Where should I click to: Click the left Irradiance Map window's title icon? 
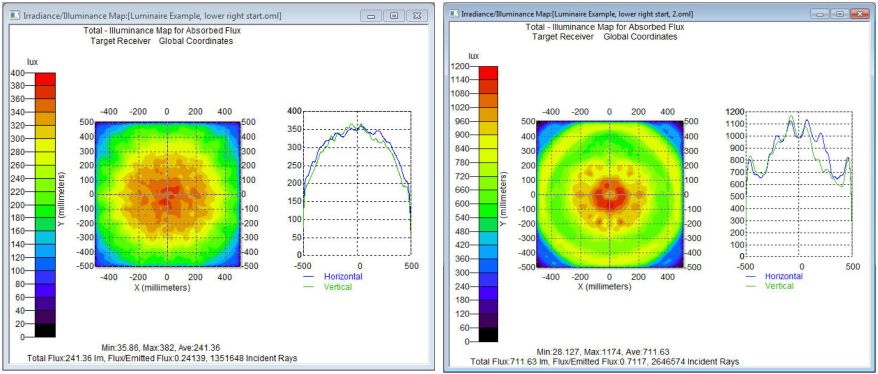(14, 16)
